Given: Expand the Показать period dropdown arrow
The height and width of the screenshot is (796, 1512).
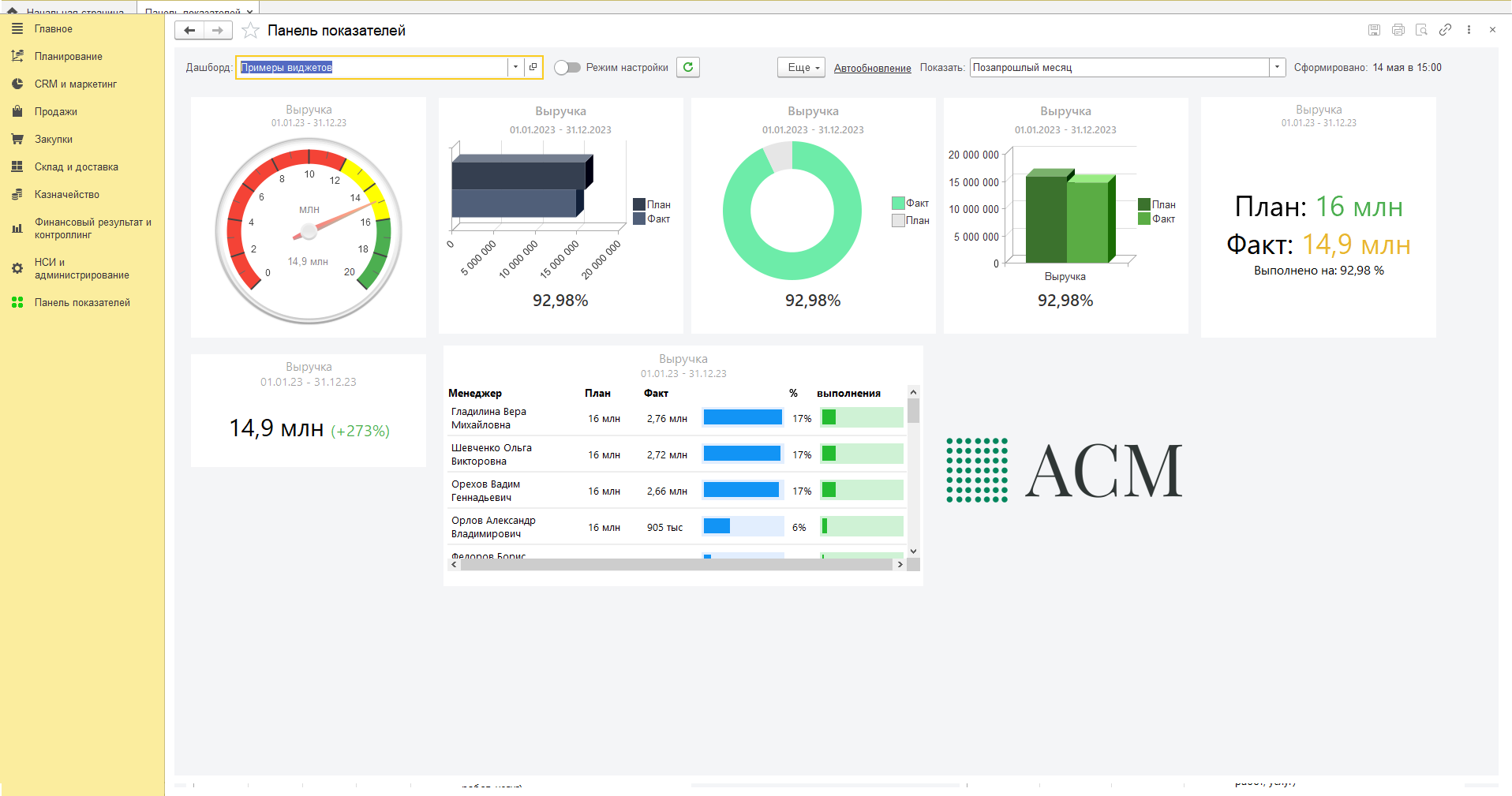Looking at the screenshot, I should pyautogui.click(x=1277, y=67).
